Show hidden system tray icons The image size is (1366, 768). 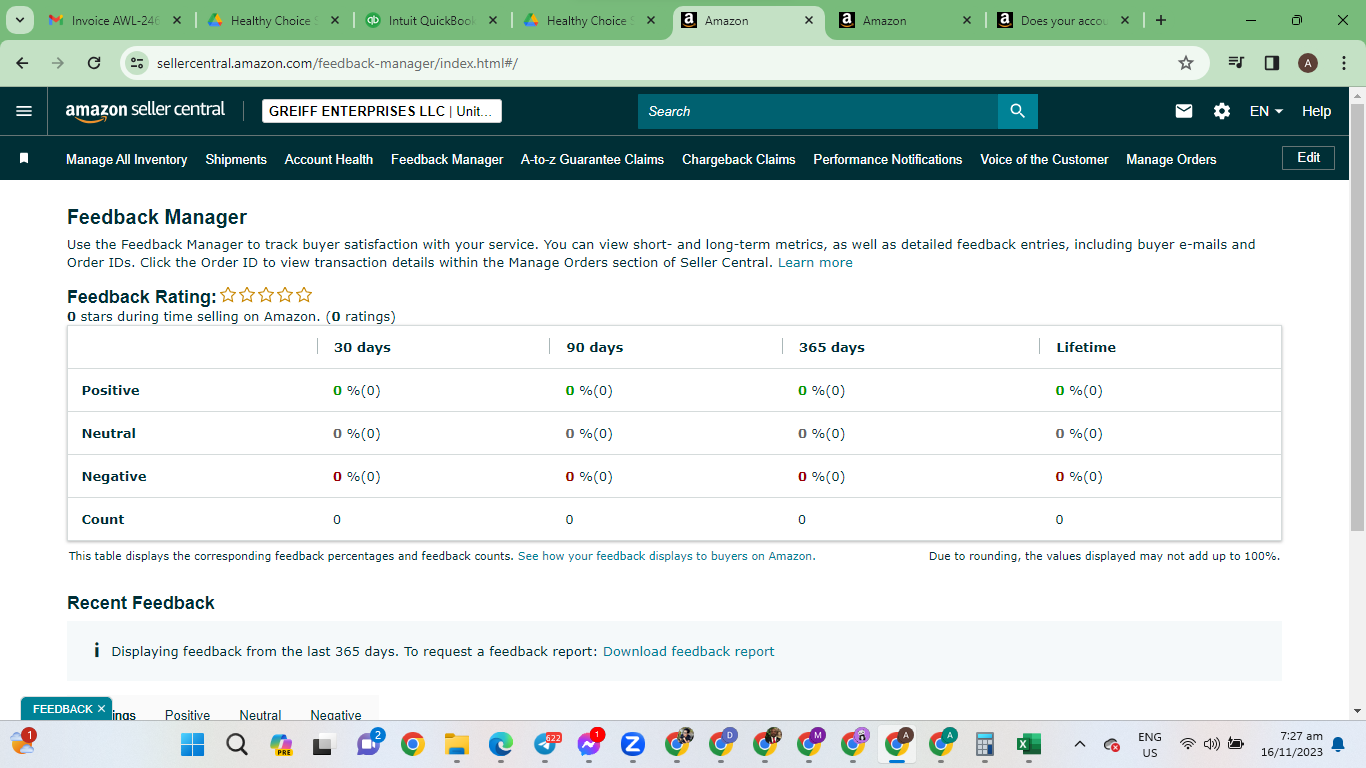point(1080,744)
